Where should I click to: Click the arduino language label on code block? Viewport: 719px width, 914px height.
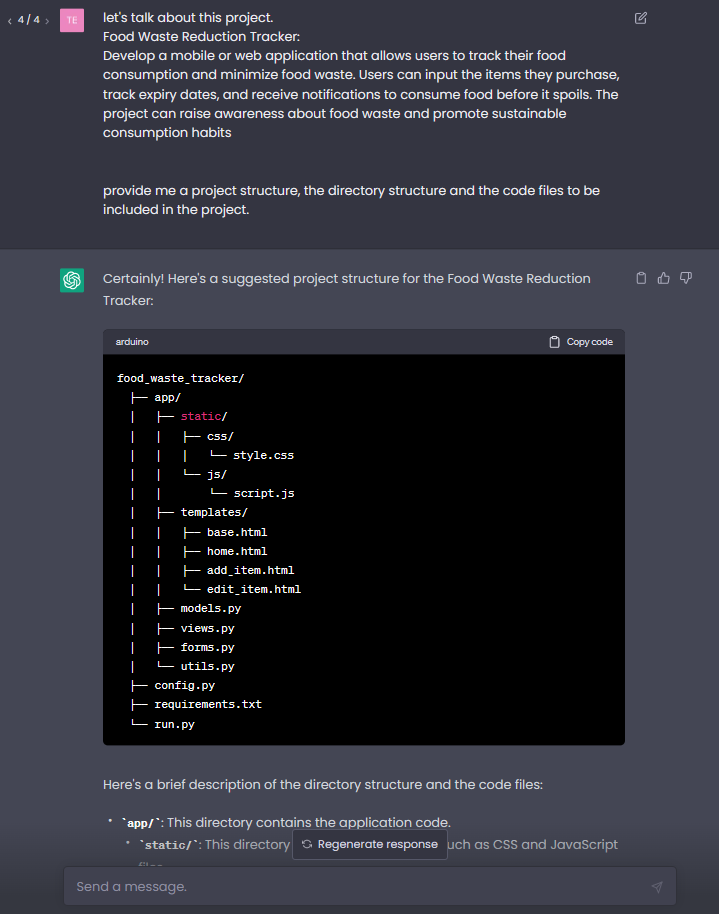pos(131,341)
